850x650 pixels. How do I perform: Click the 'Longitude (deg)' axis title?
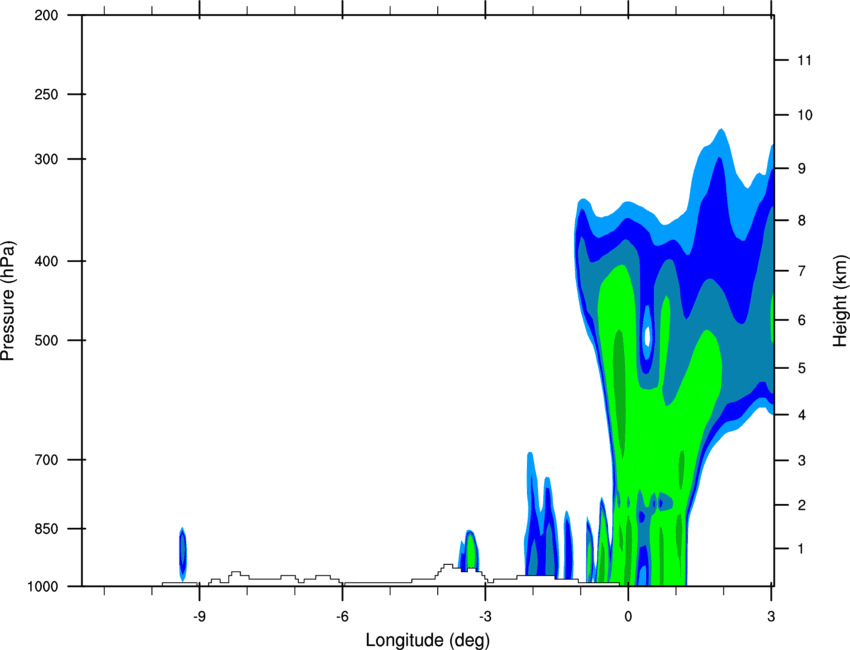click(x=428, y=640)
